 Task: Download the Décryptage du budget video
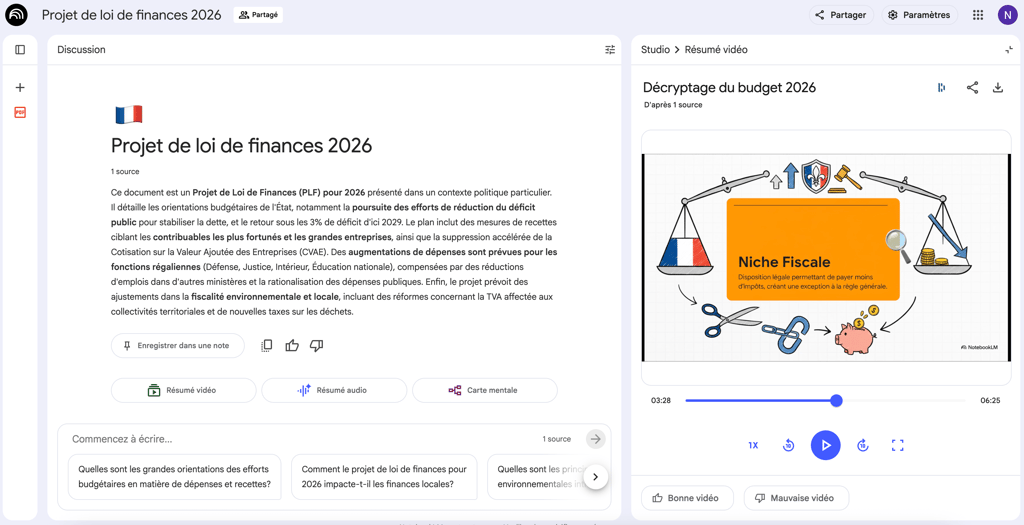tap(998, 88)
